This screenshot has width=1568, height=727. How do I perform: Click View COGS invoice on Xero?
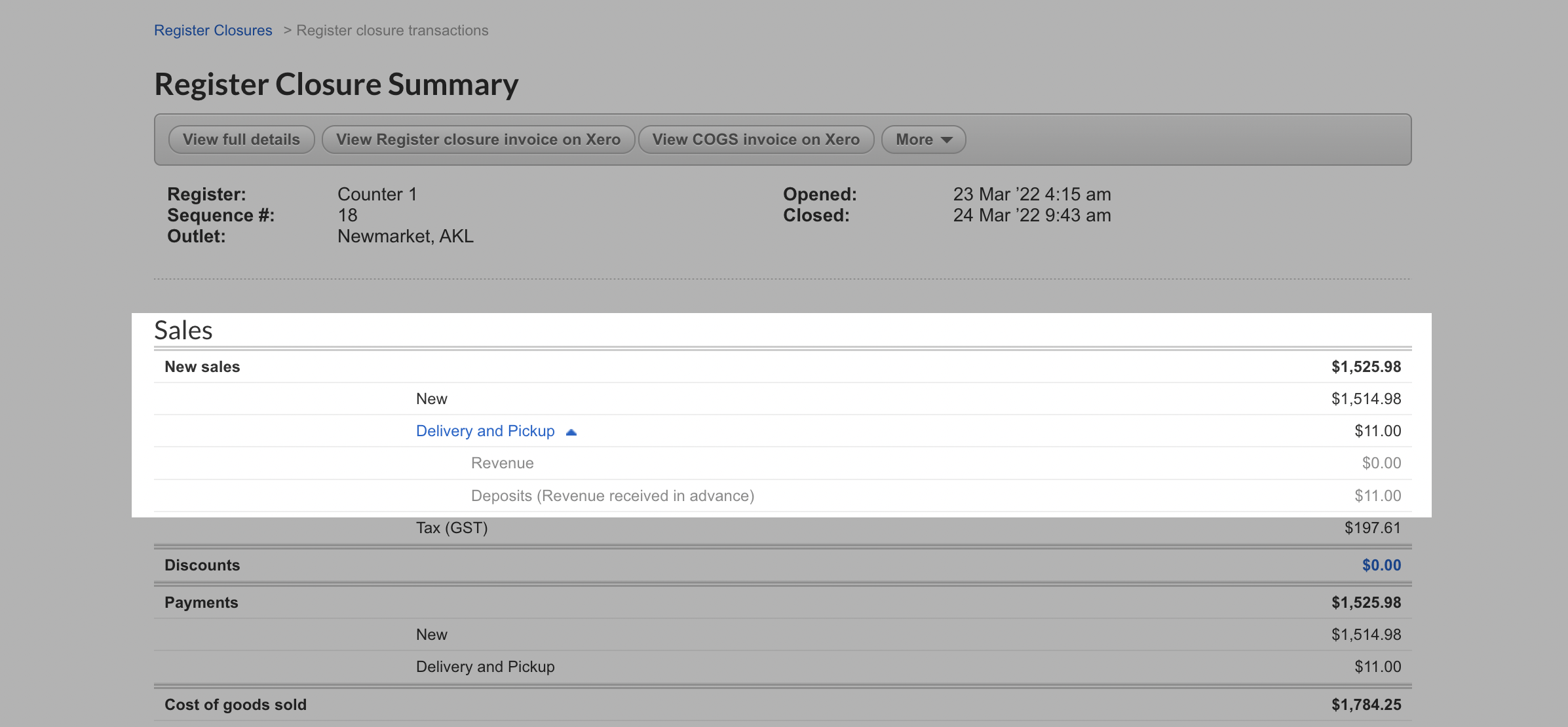(x=755, y=140)
